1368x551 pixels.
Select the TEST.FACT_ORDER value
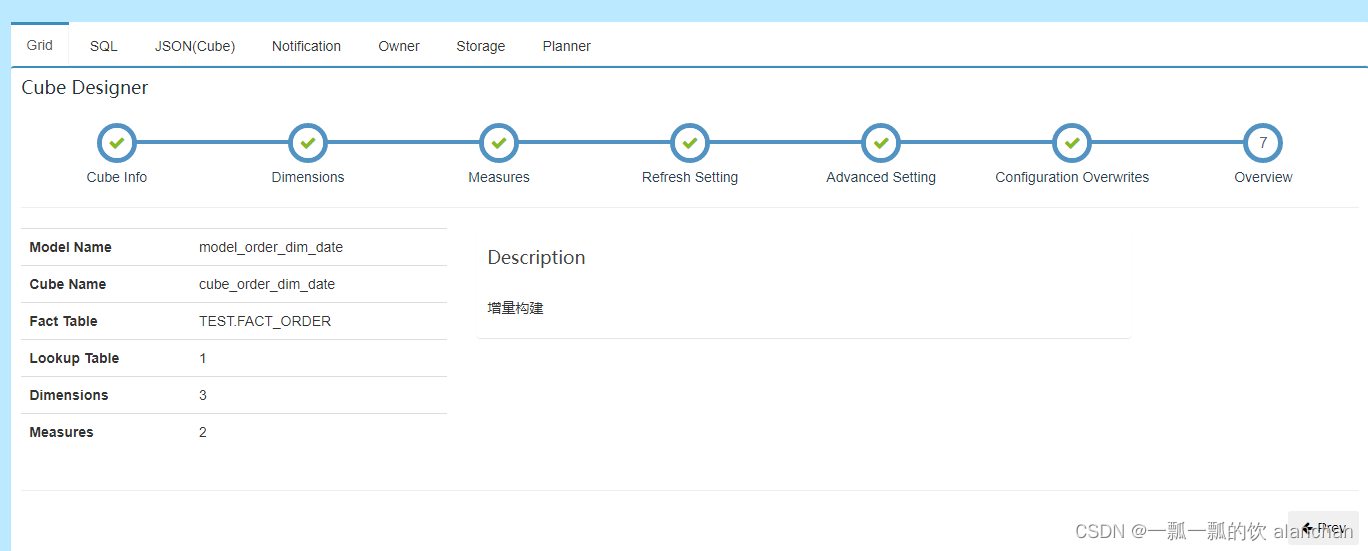tap(265, 321)
